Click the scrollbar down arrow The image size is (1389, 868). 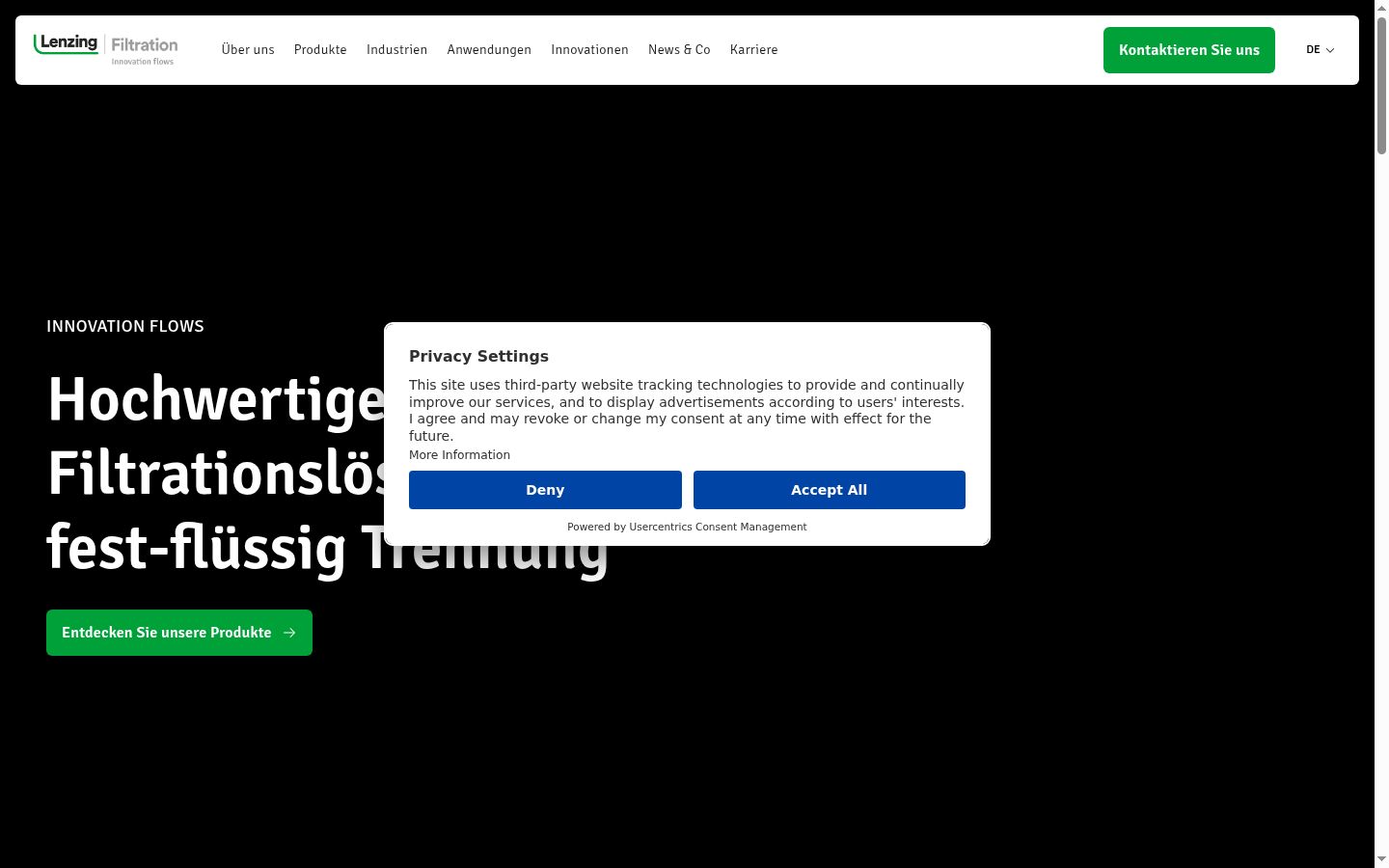coord(1381,859)
